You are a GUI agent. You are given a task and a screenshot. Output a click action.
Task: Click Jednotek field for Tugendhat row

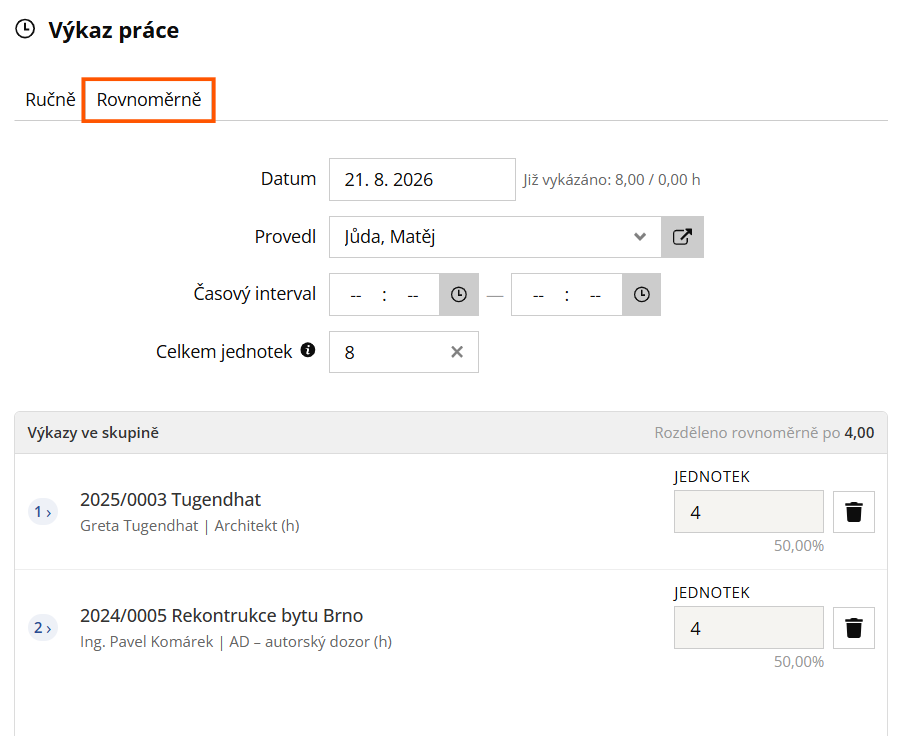point(748,512)
